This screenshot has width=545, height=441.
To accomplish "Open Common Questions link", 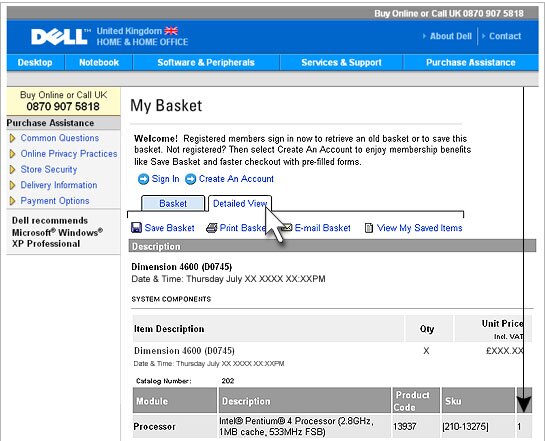I will [x=60, y=138].
